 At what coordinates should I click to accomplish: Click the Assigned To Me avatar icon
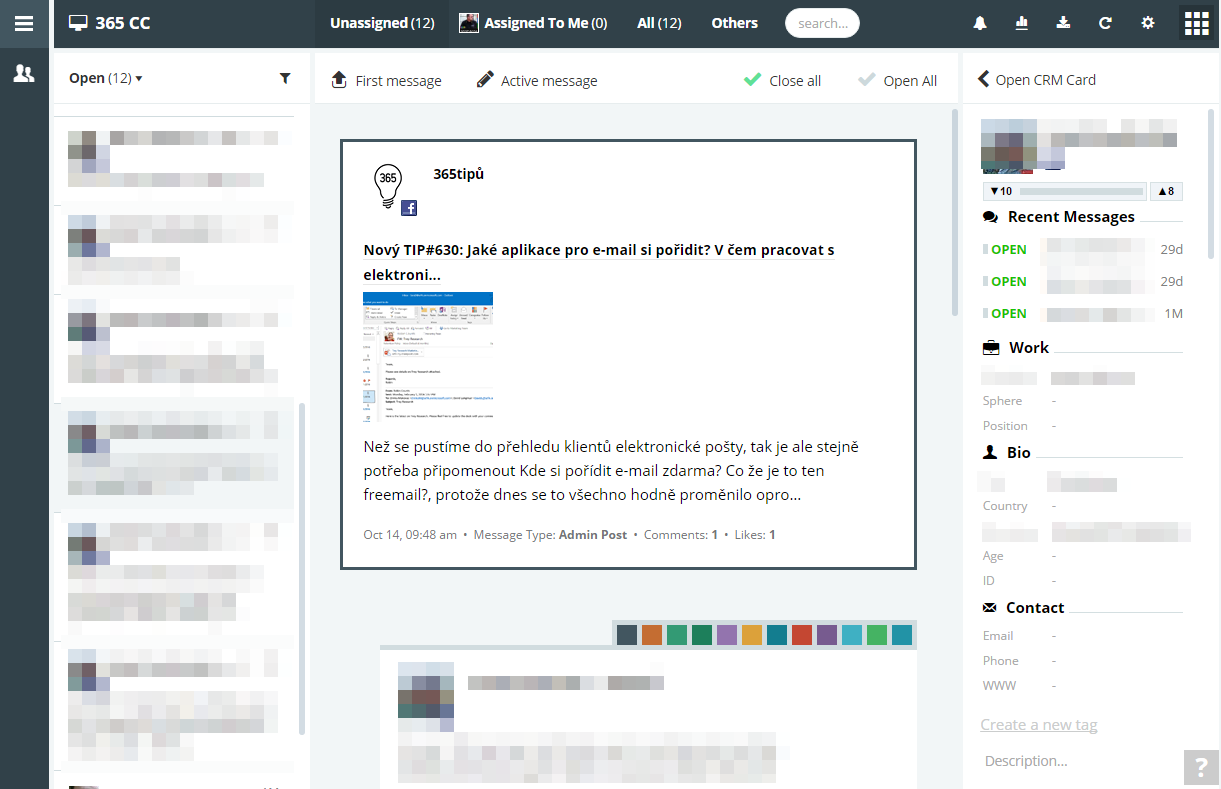pos(469,23)
